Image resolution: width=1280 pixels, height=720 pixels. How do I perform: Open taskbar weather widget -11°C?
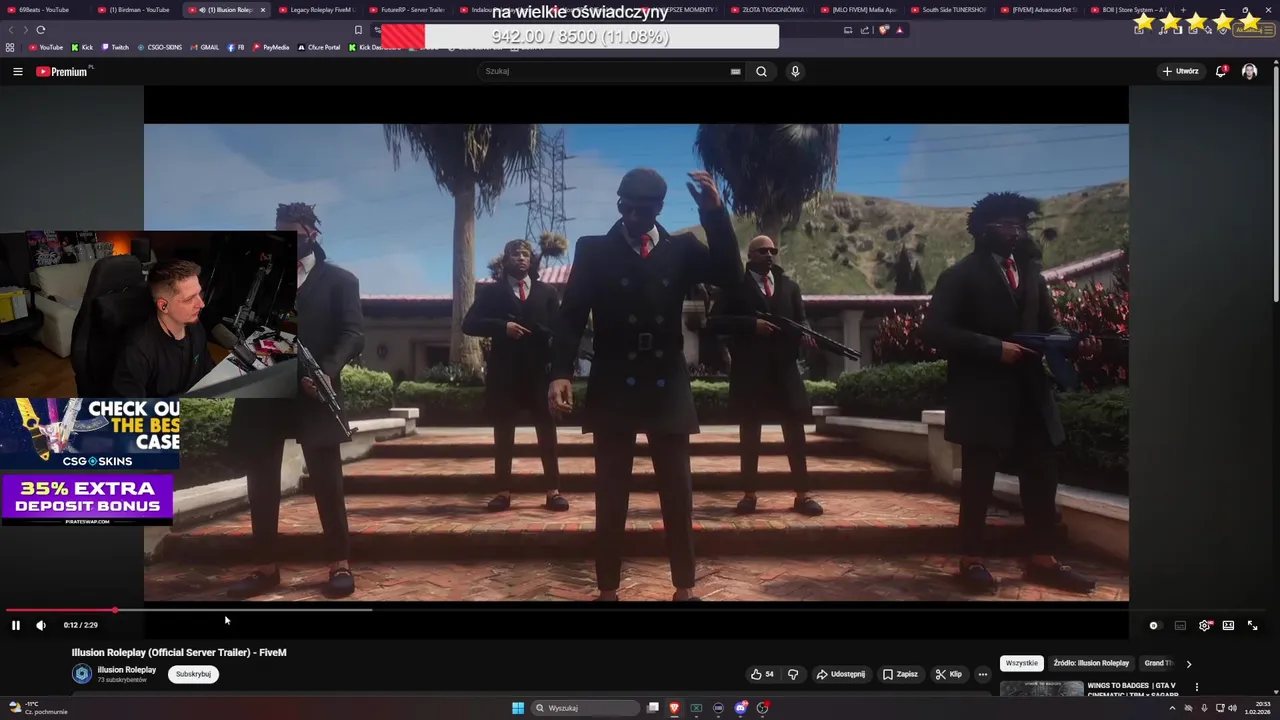[x=38, y=708]
